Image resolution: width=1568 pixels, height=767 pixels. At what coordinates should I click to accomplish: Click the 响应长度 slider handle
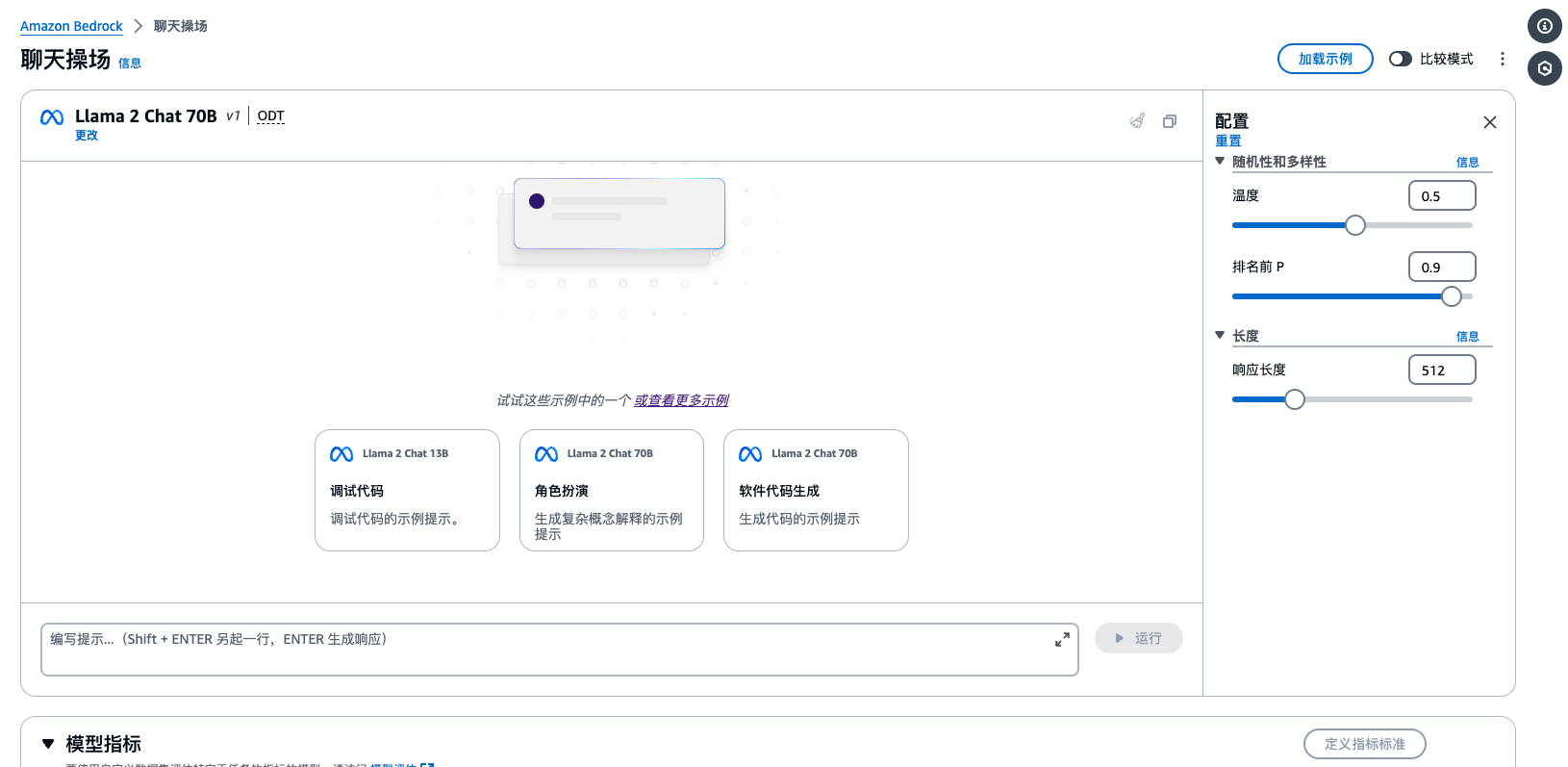pos(1295,399)
